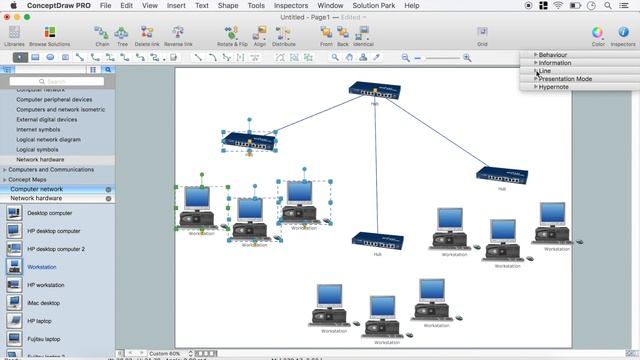Choose the Eyedropper tool

pyautogui.click(x=377, y=58)
